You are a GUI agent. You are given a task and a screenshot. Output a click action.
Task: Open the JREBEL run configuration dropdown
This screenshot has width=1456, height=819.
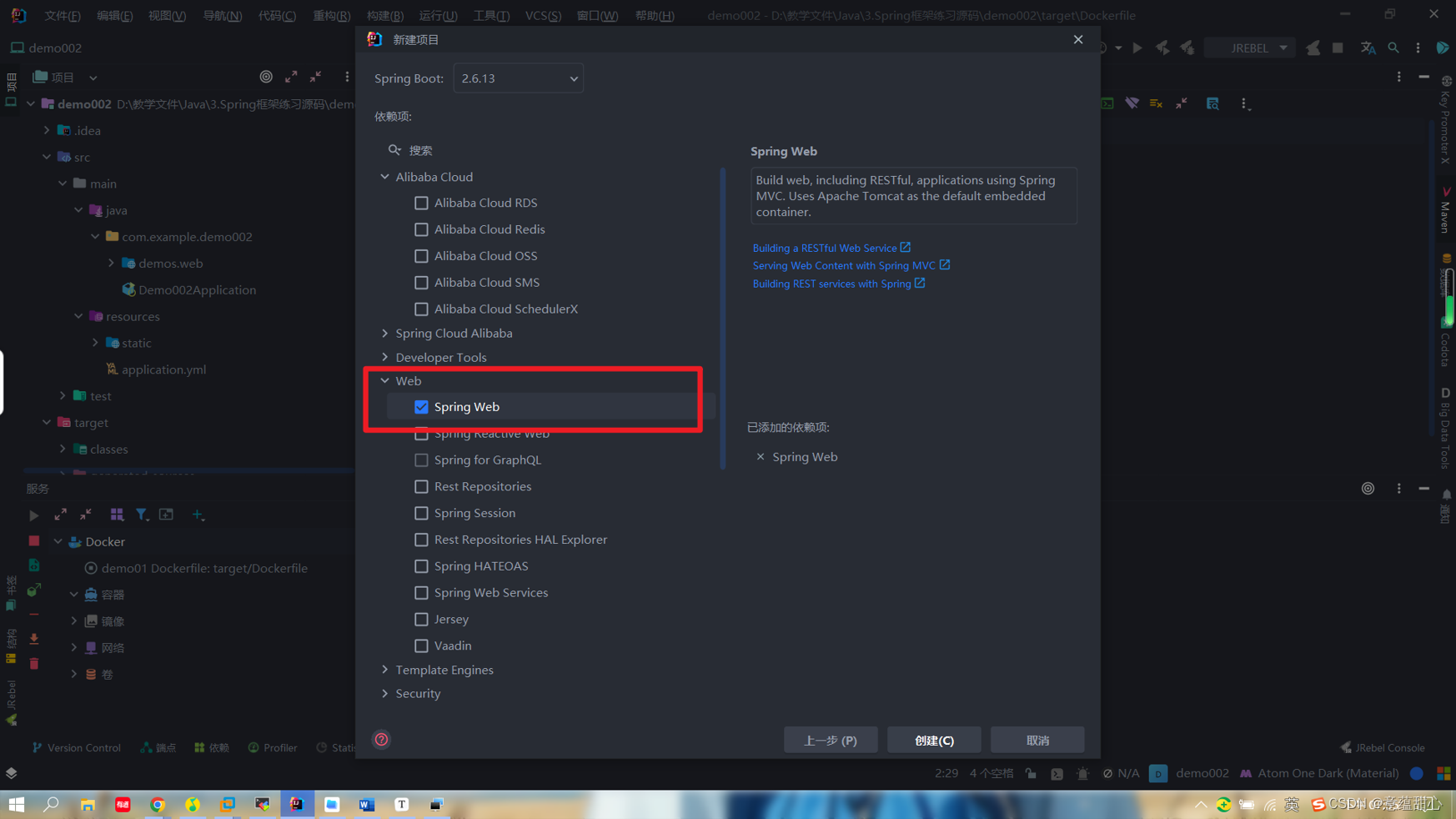pyautogui.click(x=1249, y=48)
